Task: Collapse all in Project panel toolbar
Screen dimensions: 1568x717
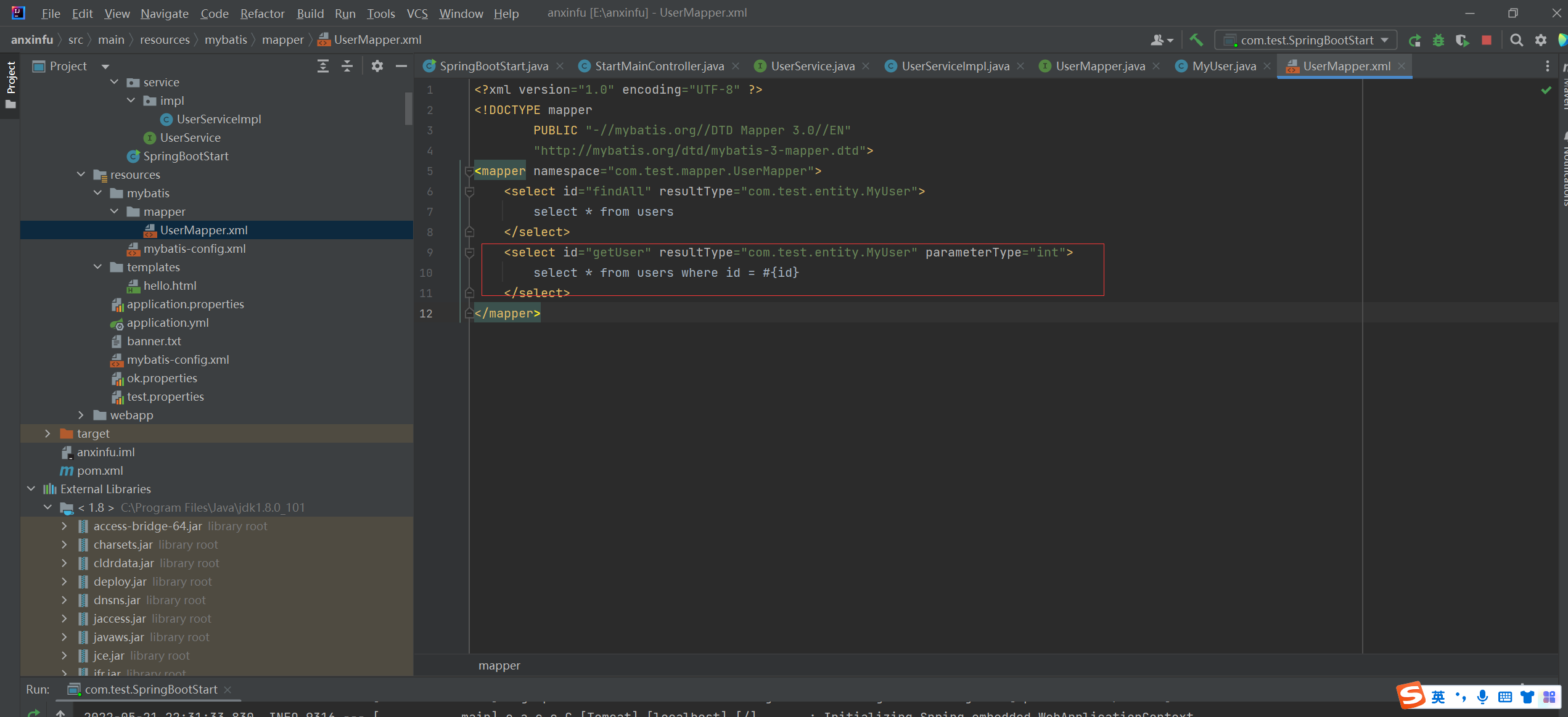Action: coord(347,66)
